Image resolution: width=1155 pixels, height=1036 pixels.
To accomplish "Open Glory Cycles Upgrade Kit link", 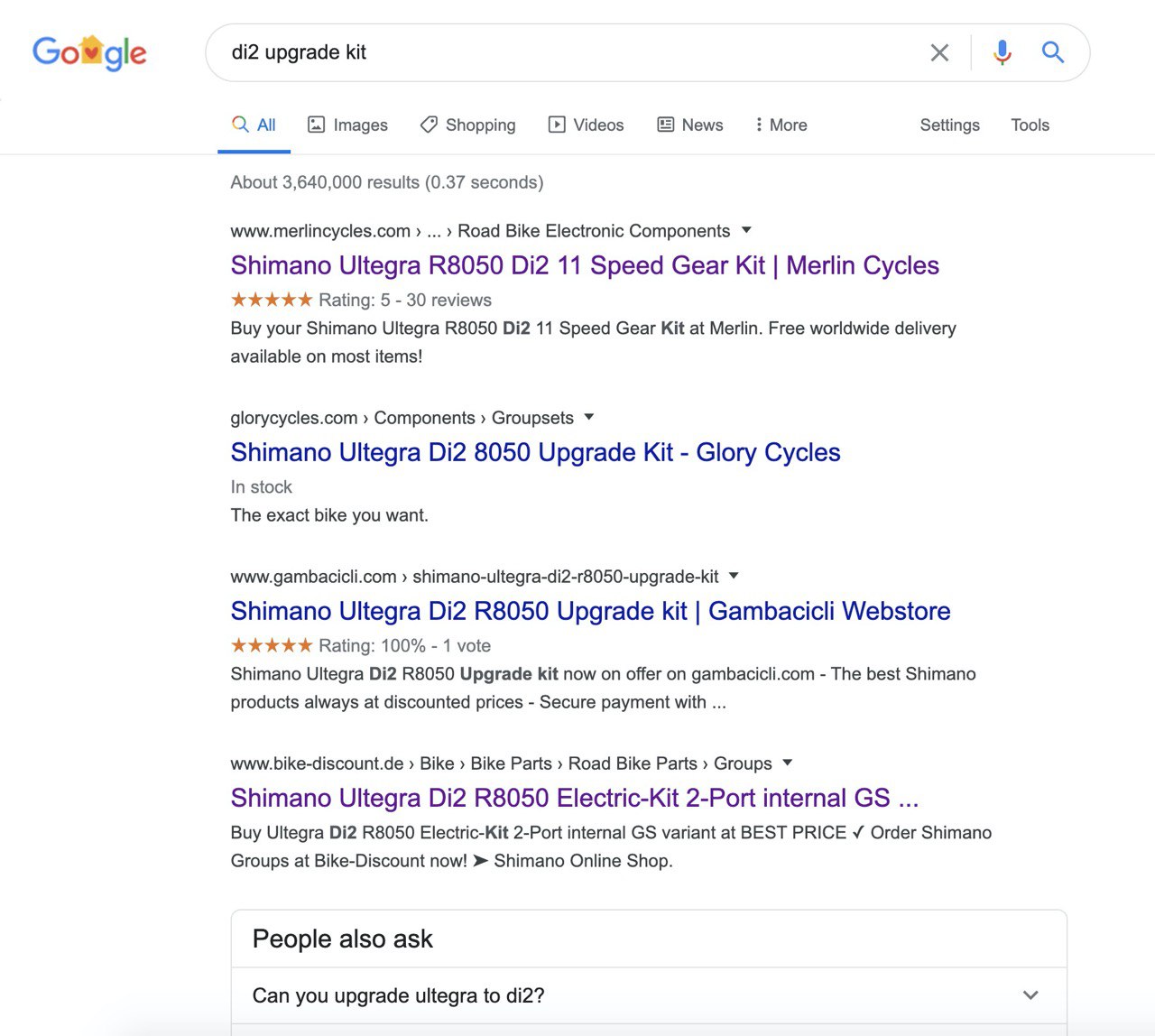I will (x=535, y=452).
